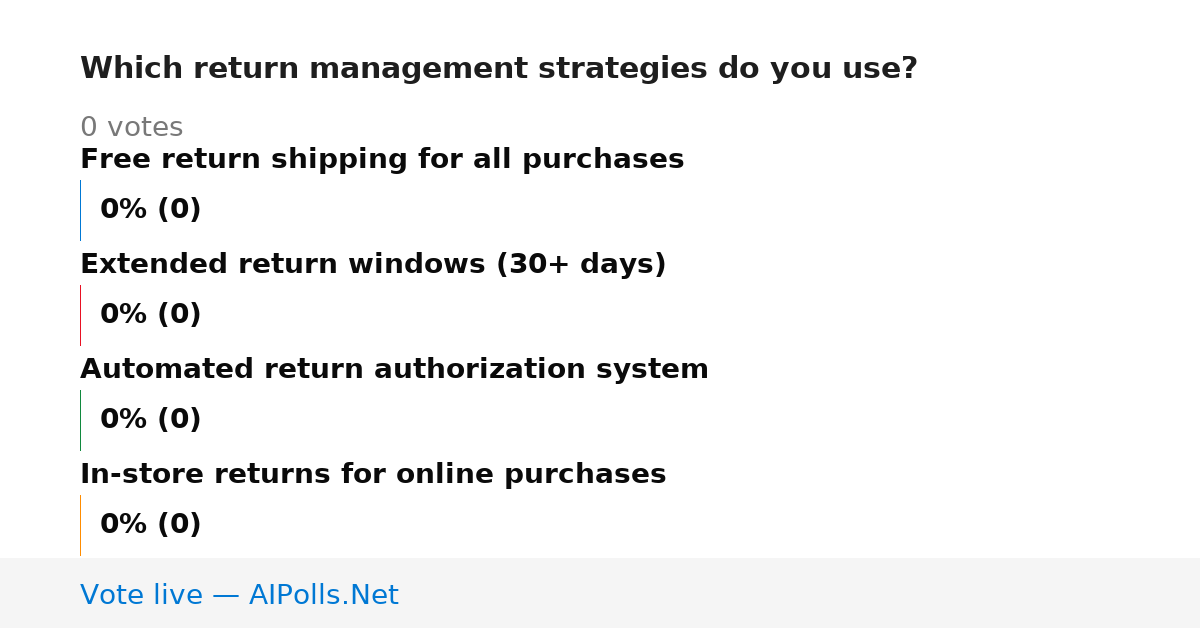
Task: Click the red result bar for extended windows
Action: point(80,315)
